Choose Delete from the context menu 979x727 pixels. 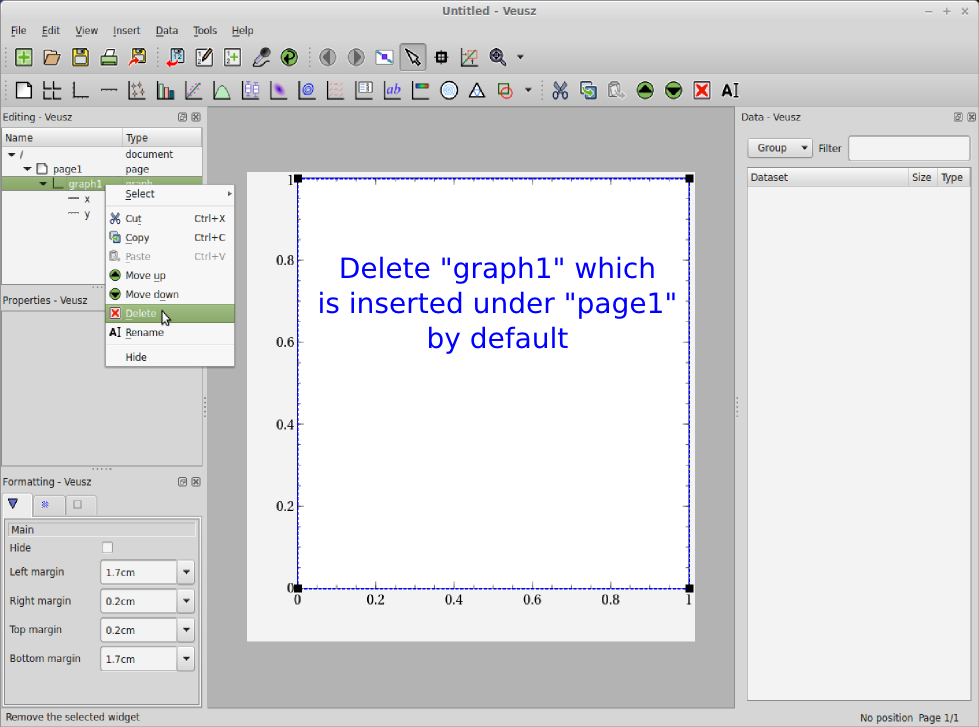click(x=140, y=314)
